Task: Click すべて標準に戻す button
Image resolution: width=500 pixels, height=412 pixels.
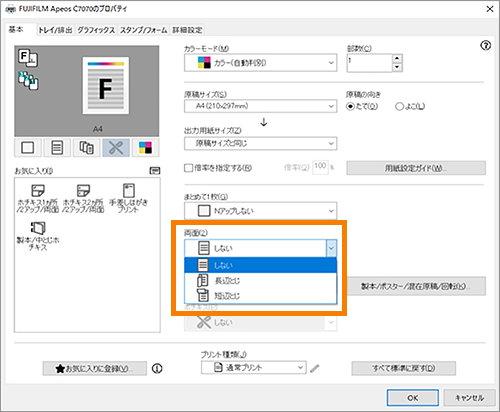Action: click(404, 368)
